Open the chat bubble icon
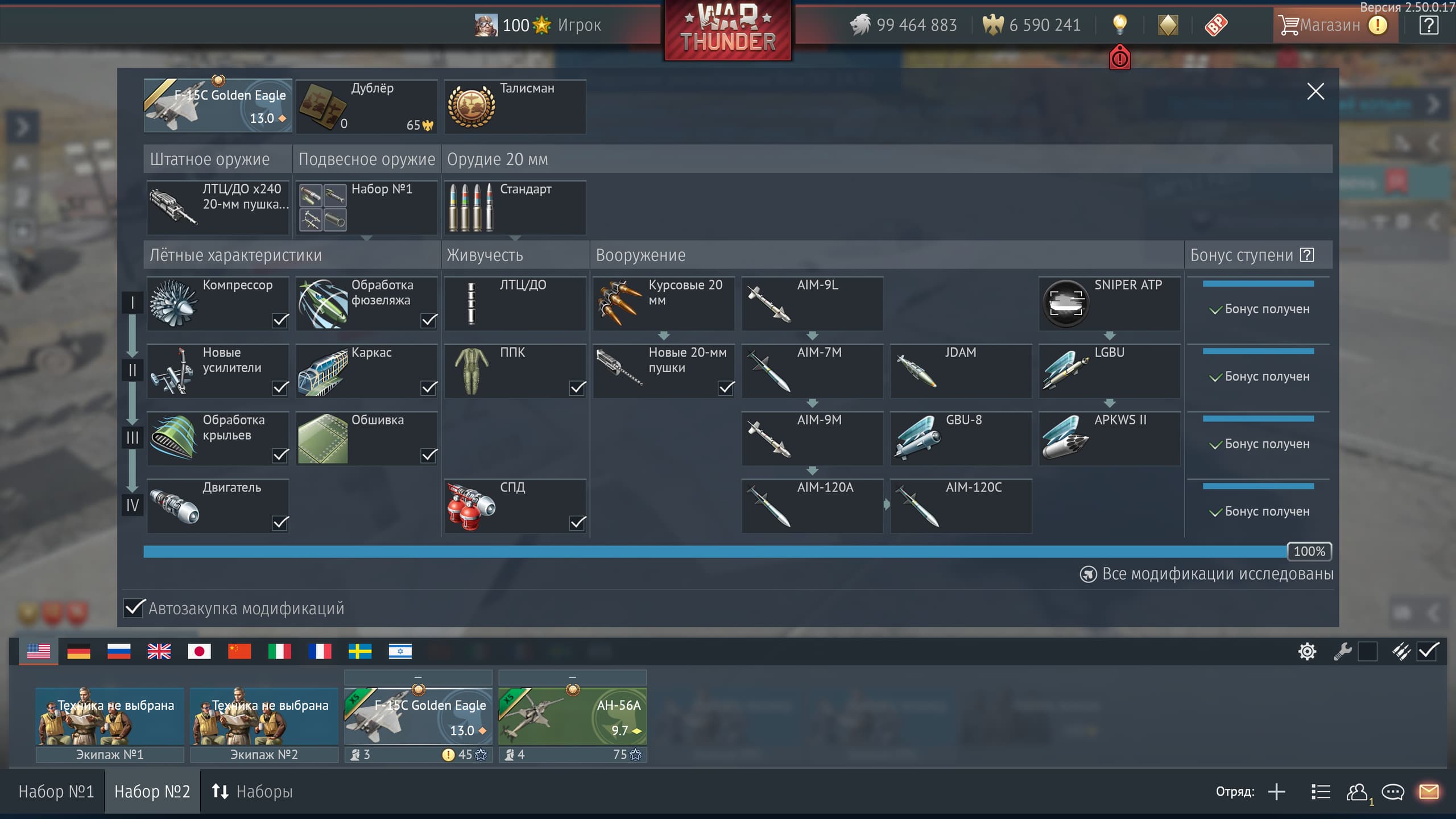The image size is (1456, 819). [1393, 792]
